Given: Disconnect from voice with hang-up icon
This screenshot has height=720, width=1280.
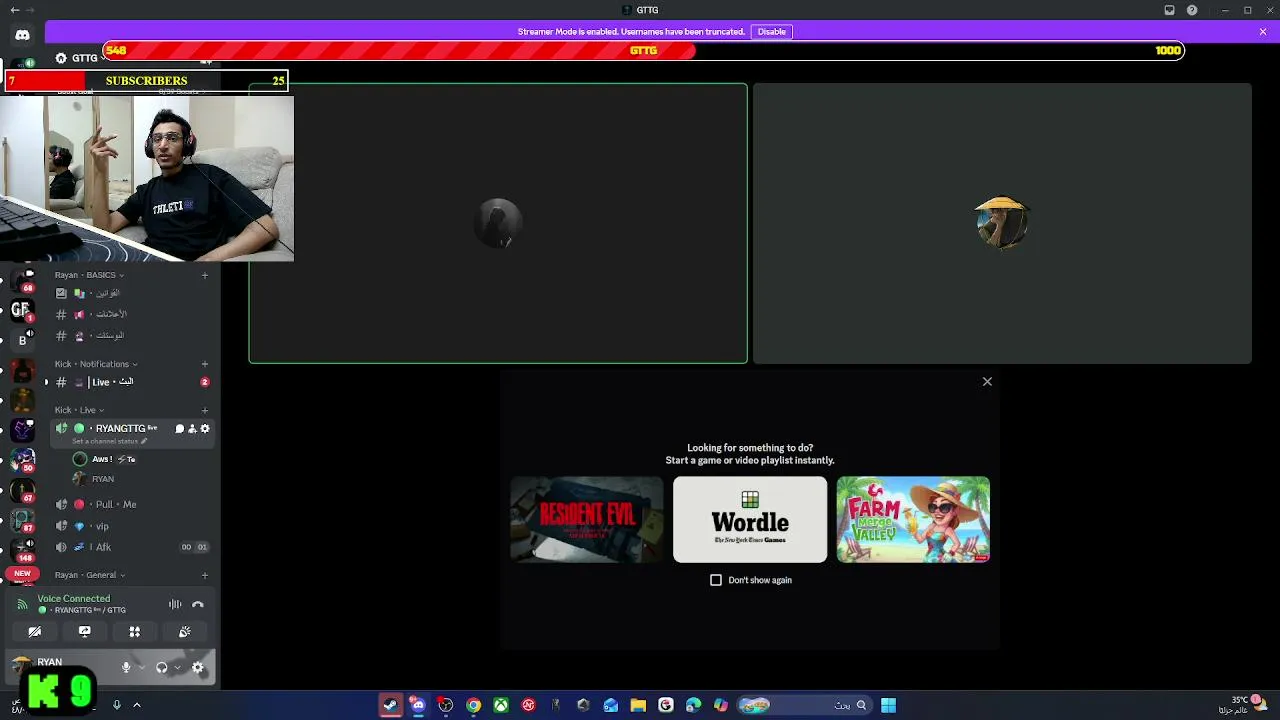Looking at the screenshot, I should pyautogui.click(x=198, y=604).
